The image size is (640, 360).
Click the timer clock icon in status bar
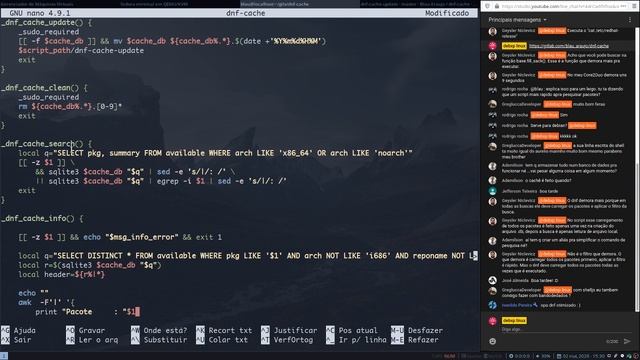tap(511, 356)
